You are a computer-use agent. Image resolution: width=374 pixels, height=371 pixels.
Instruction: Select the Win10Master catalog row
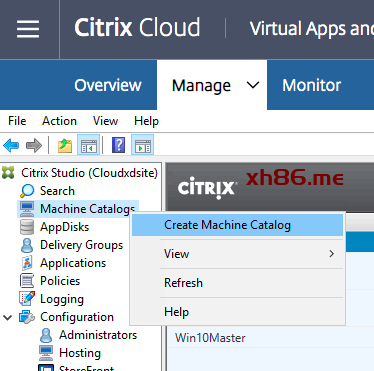pyautogui.click(x=270, y=338)
